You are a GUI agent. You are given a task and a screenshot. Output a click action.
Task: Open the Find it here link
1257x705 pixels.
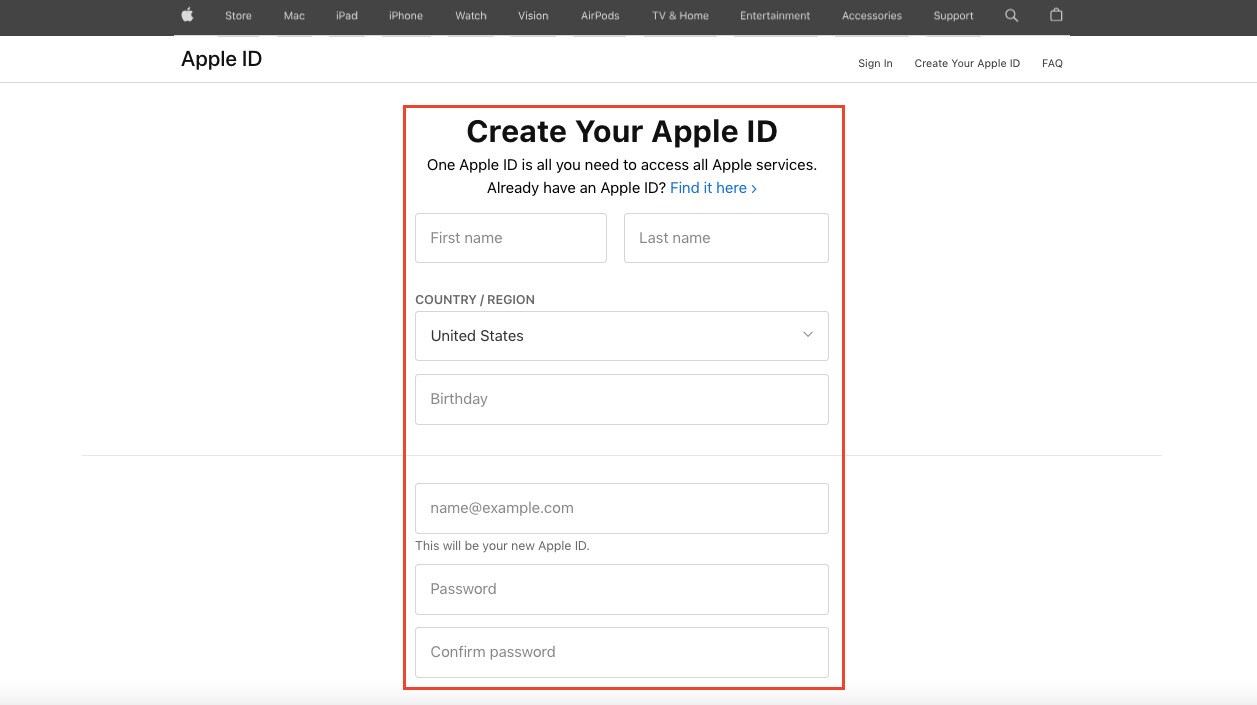click(712, 188)
